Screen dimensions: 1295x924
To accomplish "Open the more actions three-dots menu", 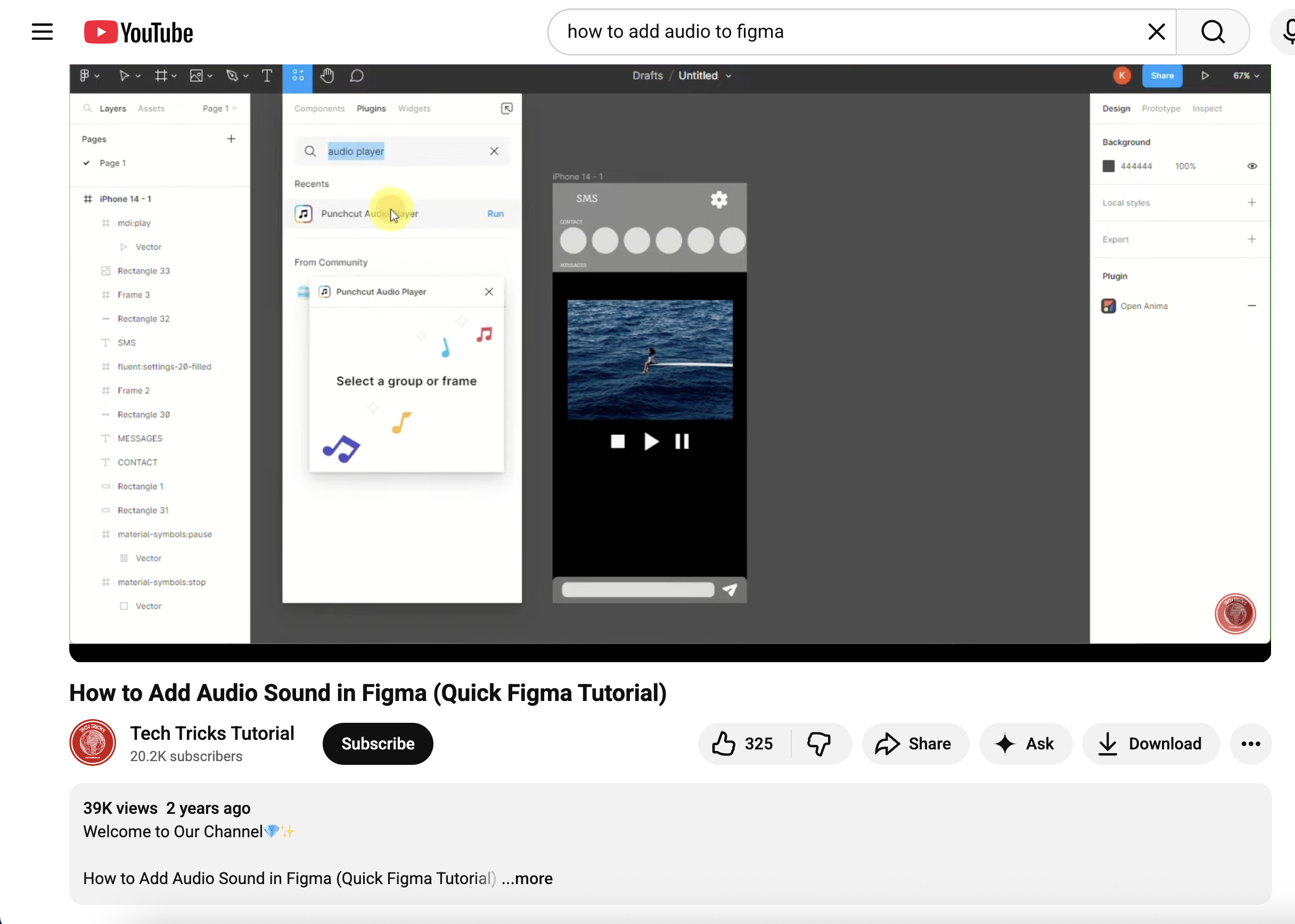I will [1250, 744].
